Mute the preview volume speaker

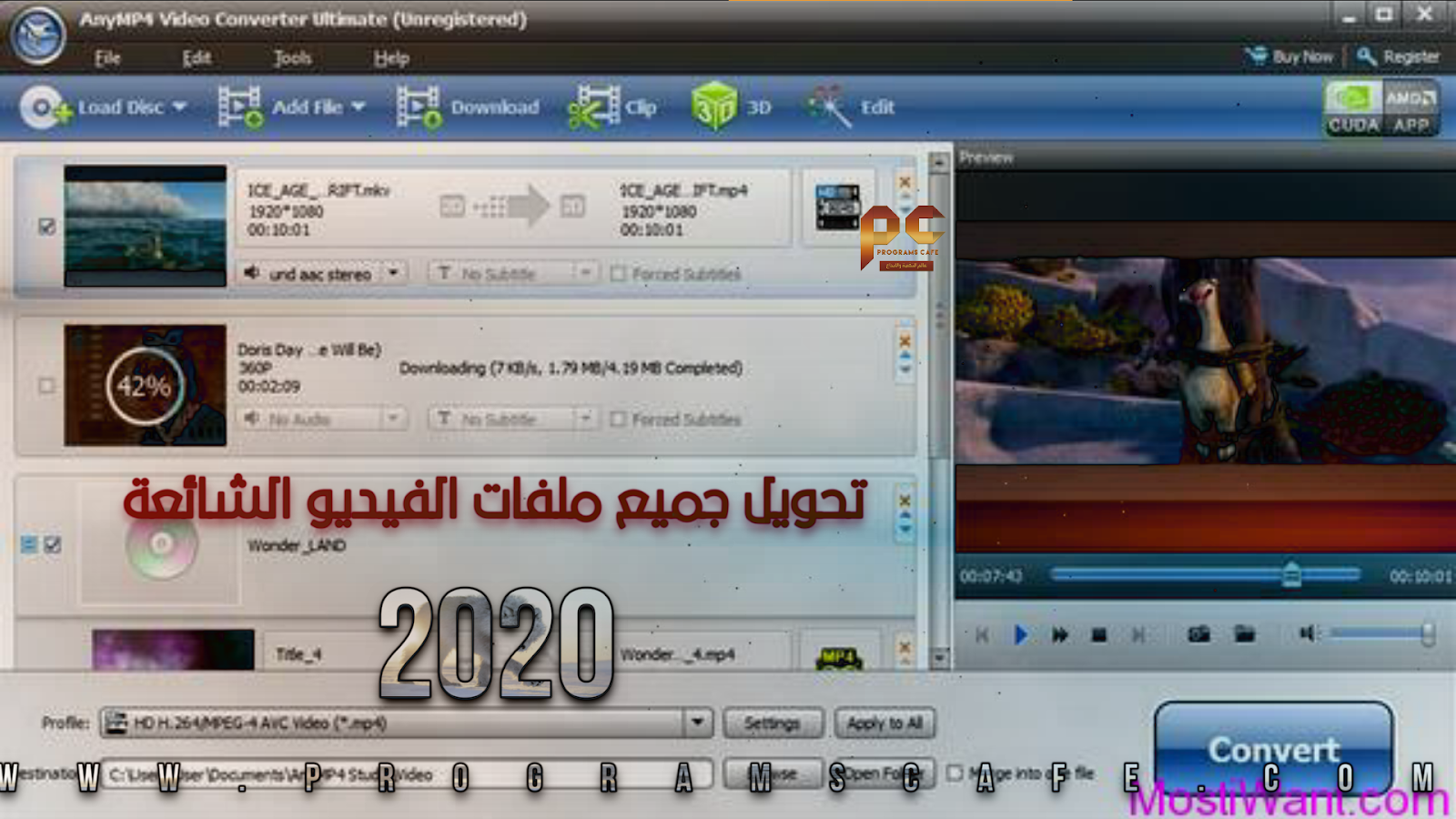click(x=1307, y=632)
